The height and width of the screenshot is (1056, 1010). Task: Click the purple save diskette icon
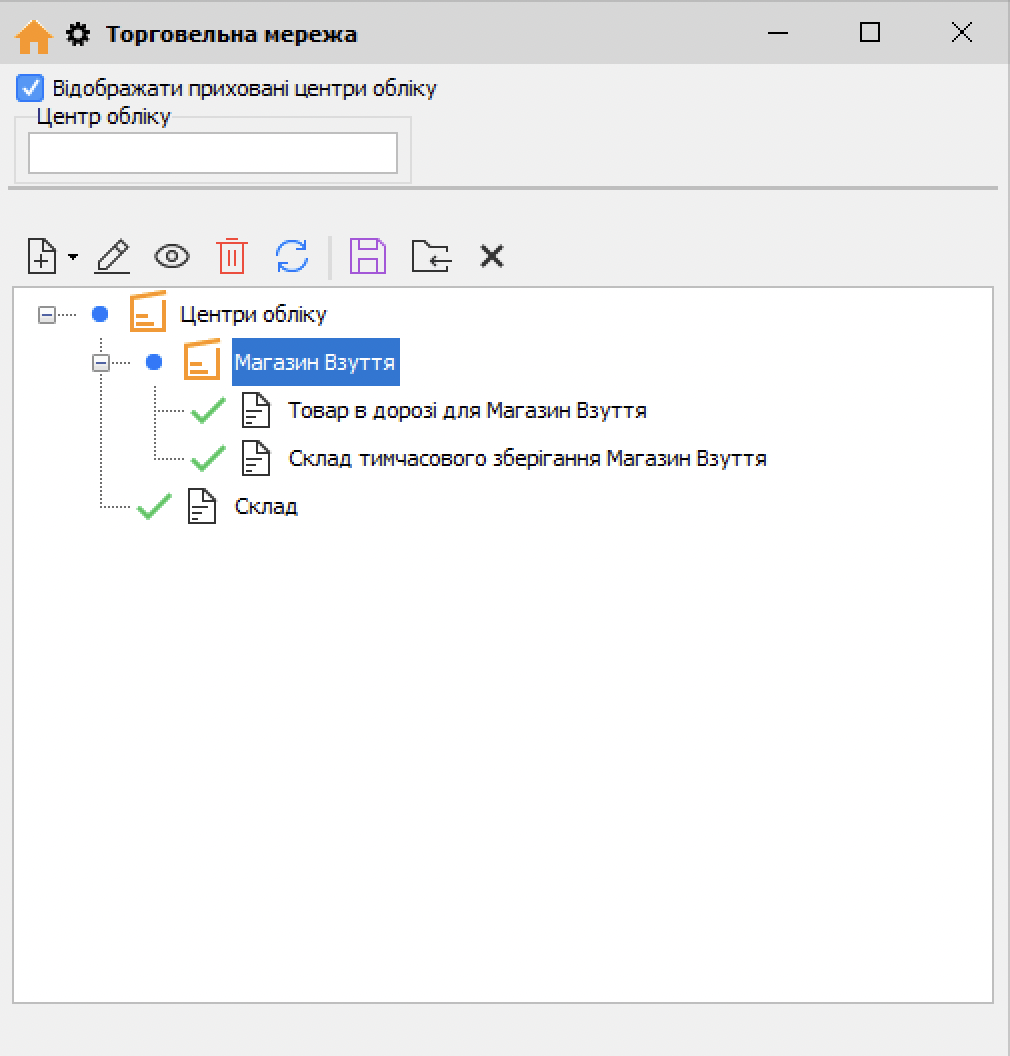tap(367, 257)
